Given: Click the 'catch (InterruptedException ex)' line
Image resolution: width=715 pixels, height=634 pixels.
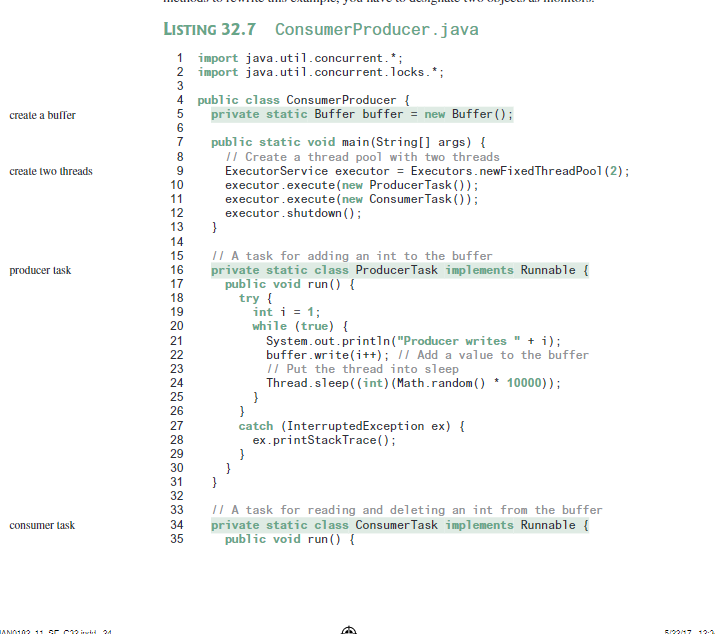Looking at the screenshot, I should [352, 426].
